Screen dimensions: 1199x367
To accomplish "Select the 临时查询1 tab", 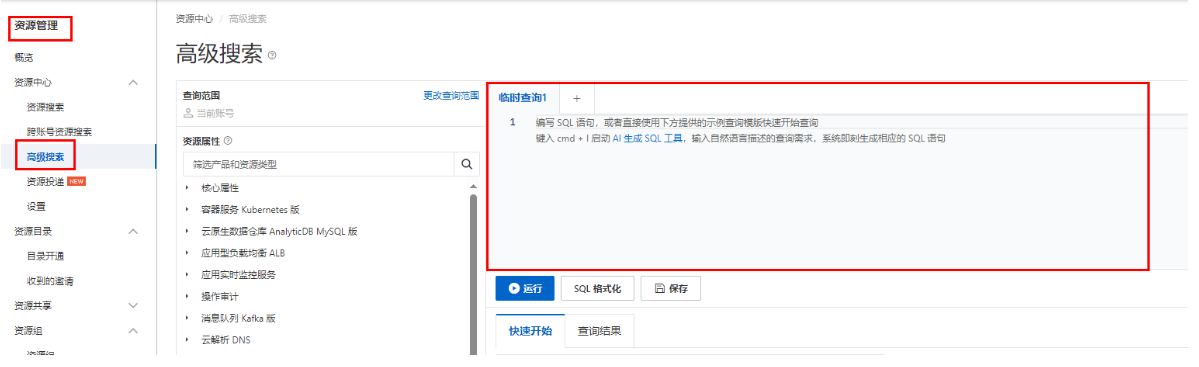I will 523,98.
